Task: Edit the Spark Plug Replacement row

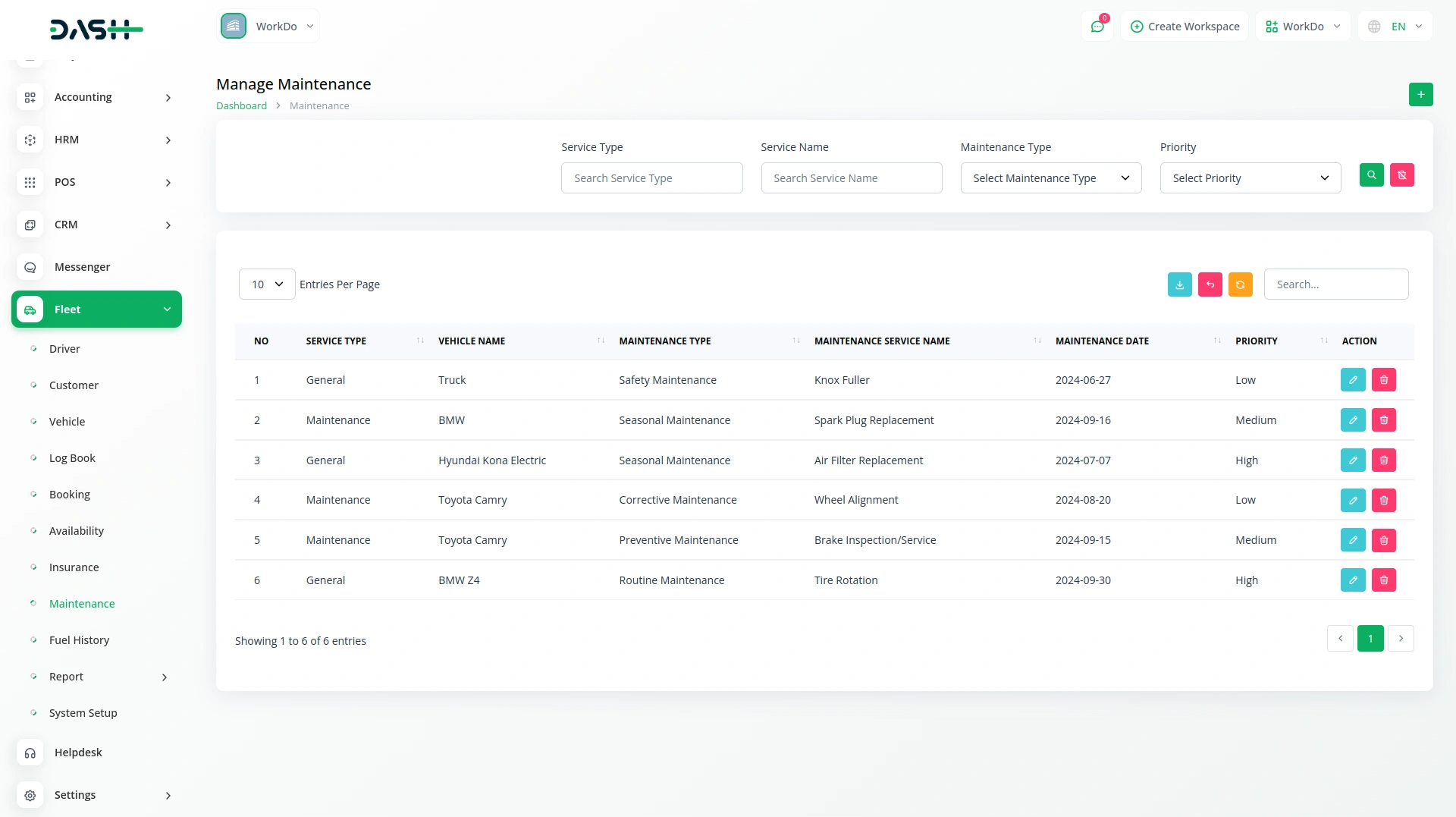Action: click(1353, 420)
